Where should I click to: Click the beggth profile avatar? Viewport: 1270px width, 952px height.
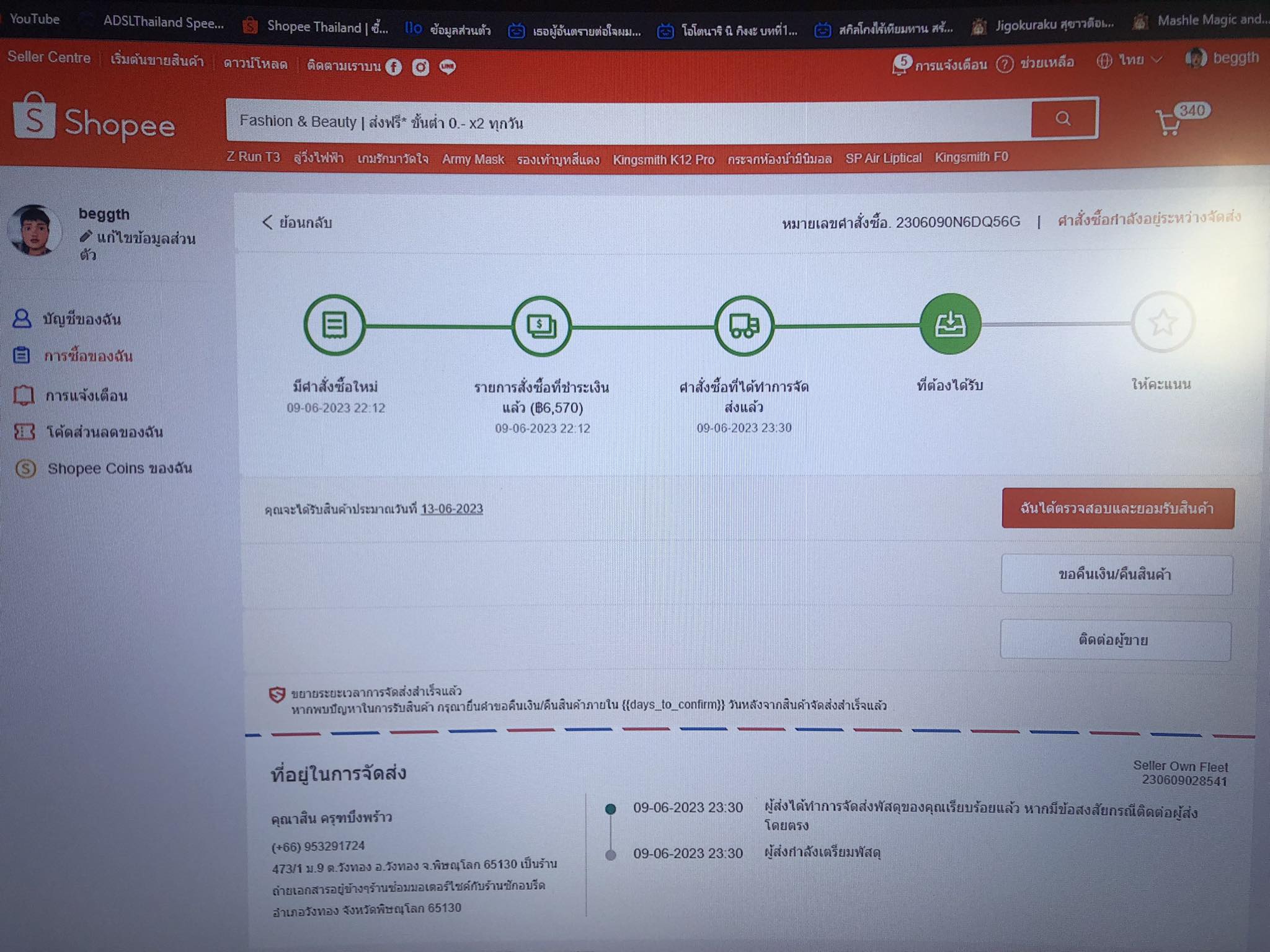pyautogui.click(x=34, y=230)
